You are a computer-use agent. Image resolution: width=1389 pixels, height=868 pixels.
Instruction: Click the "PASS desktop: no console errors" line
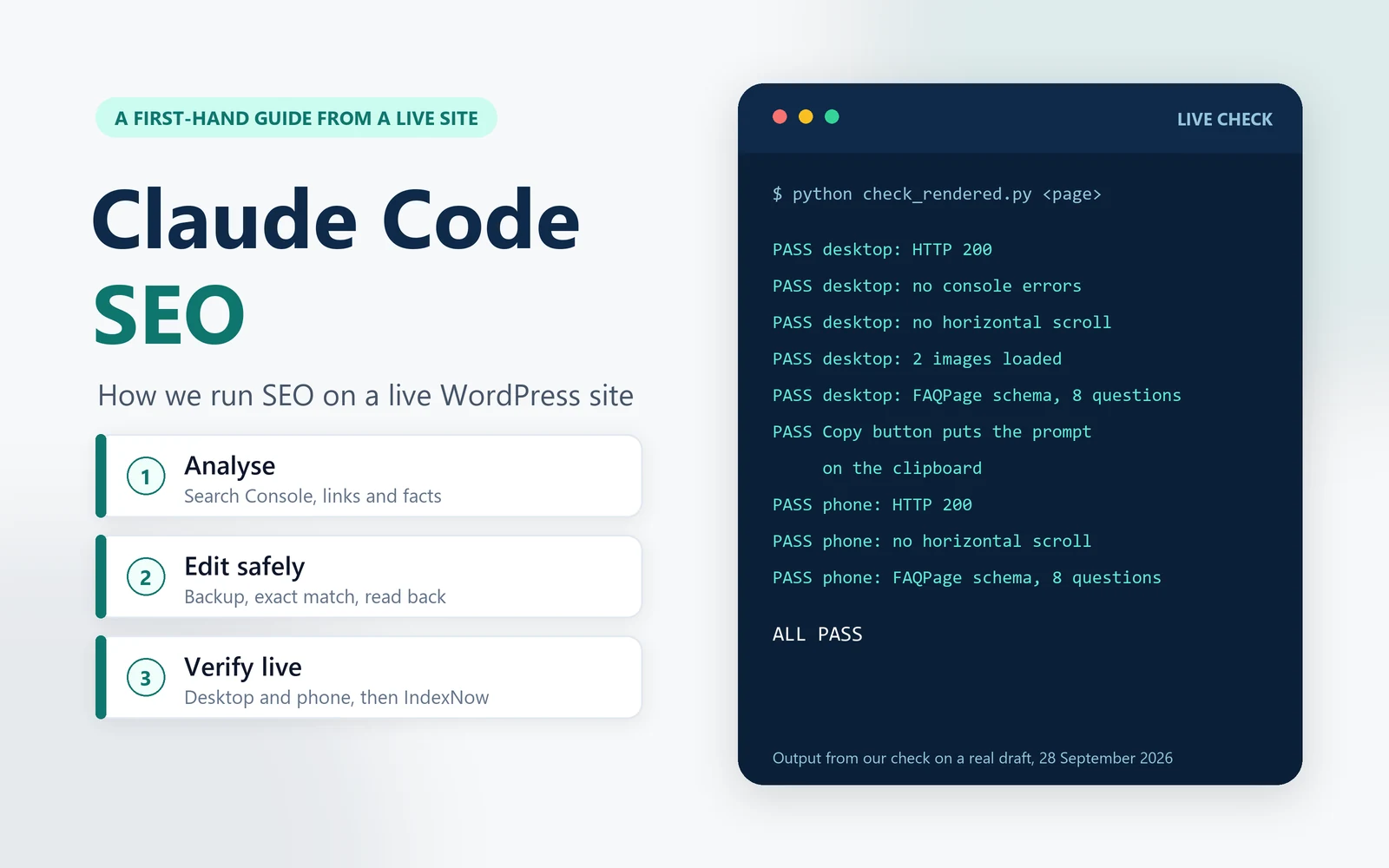tap(927, 286)
